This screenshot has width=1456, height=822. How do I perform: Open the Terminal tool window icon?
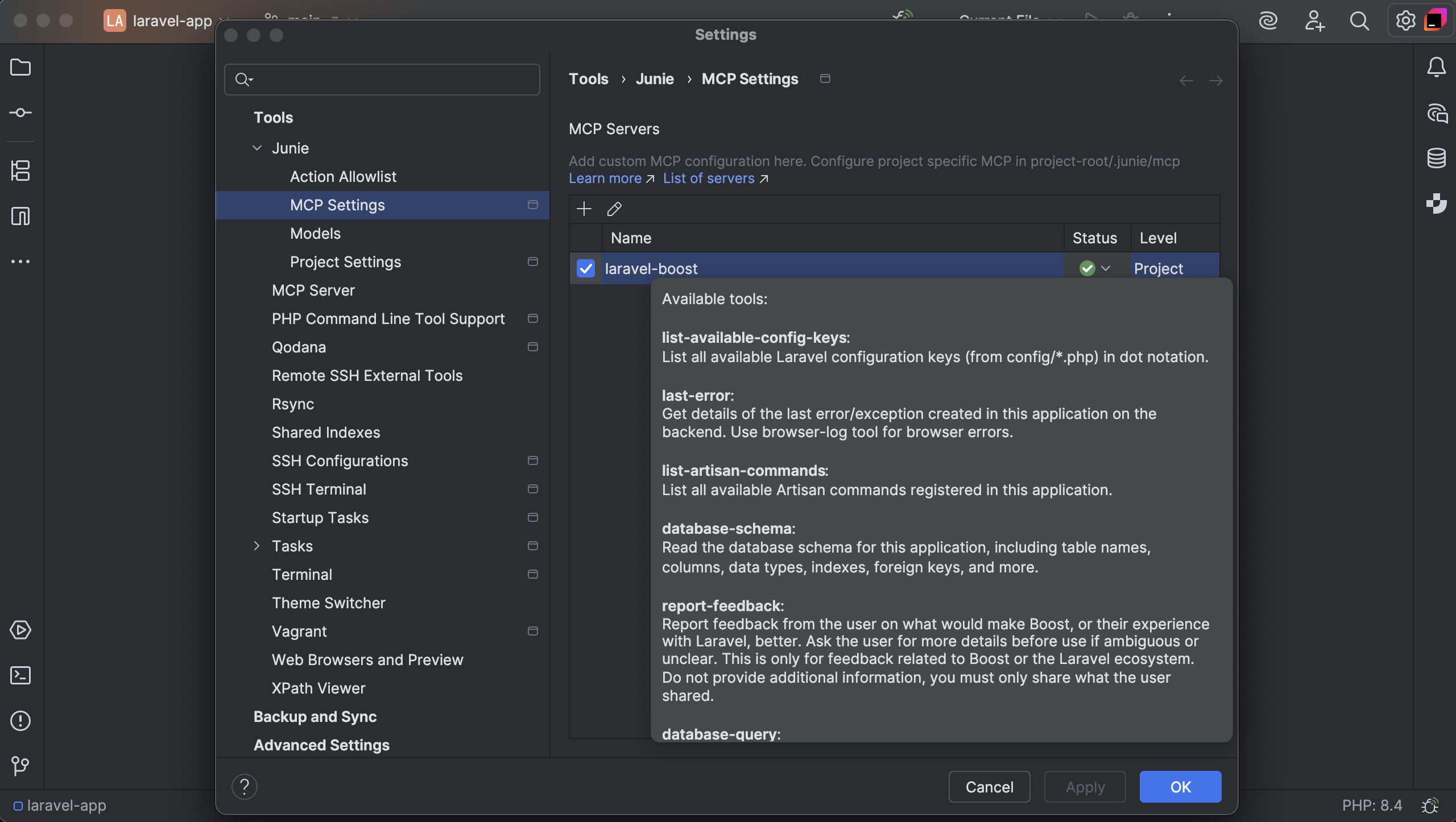point(20,675)
